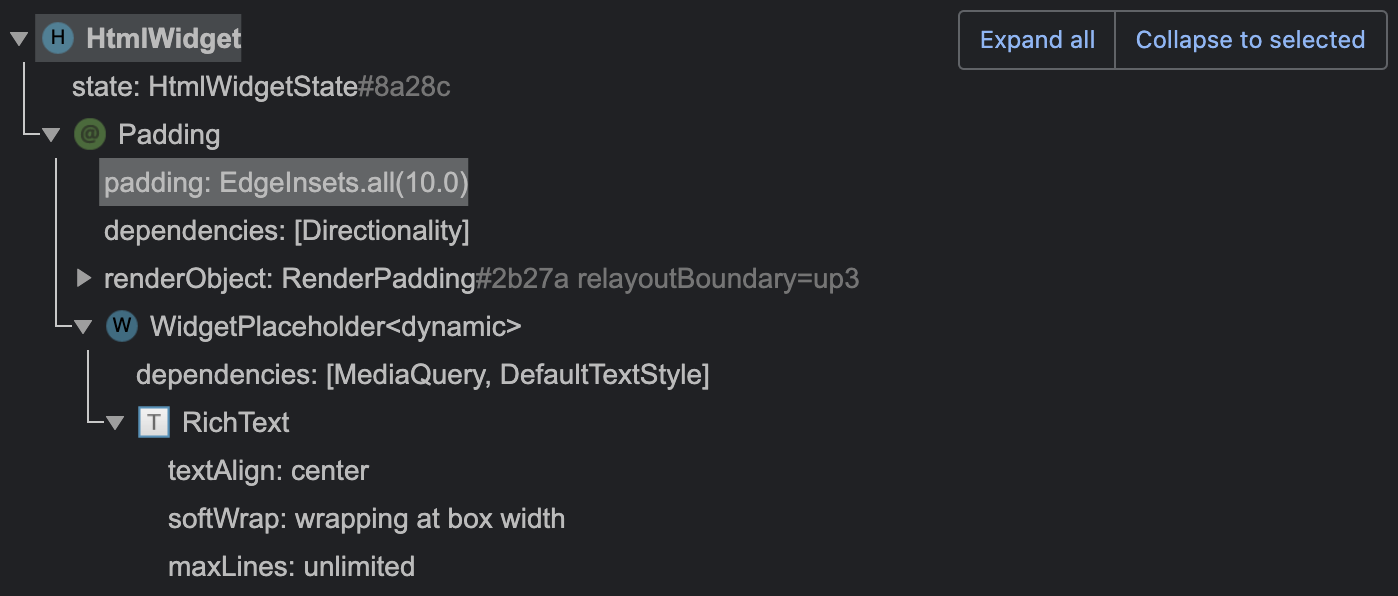Click the HtmlWidget "H" badge icon
Screen dimensions: 1398x596
(57, 38)
